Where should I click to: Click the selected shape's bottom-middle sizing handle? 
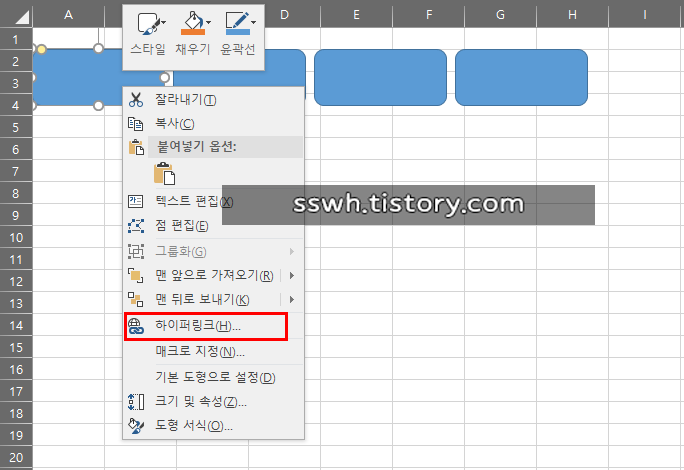(99, 106)
